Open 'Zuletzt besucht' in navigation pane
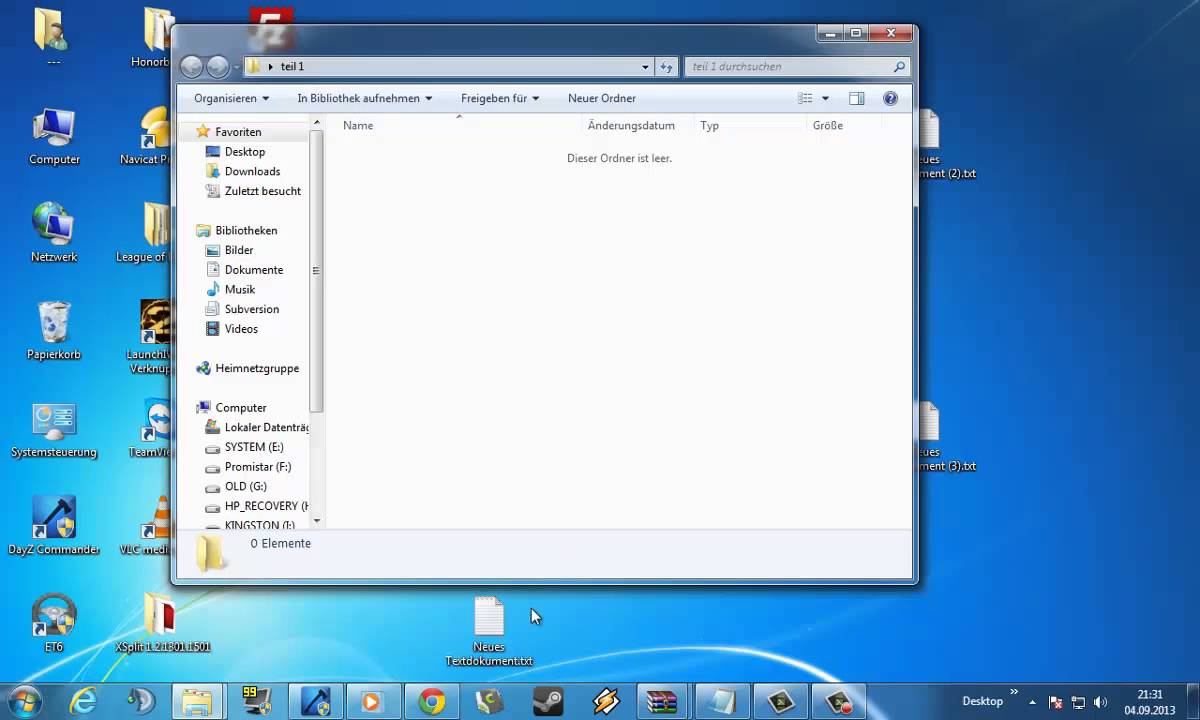This screenshot has width=1200, height=720. [262, 191]
